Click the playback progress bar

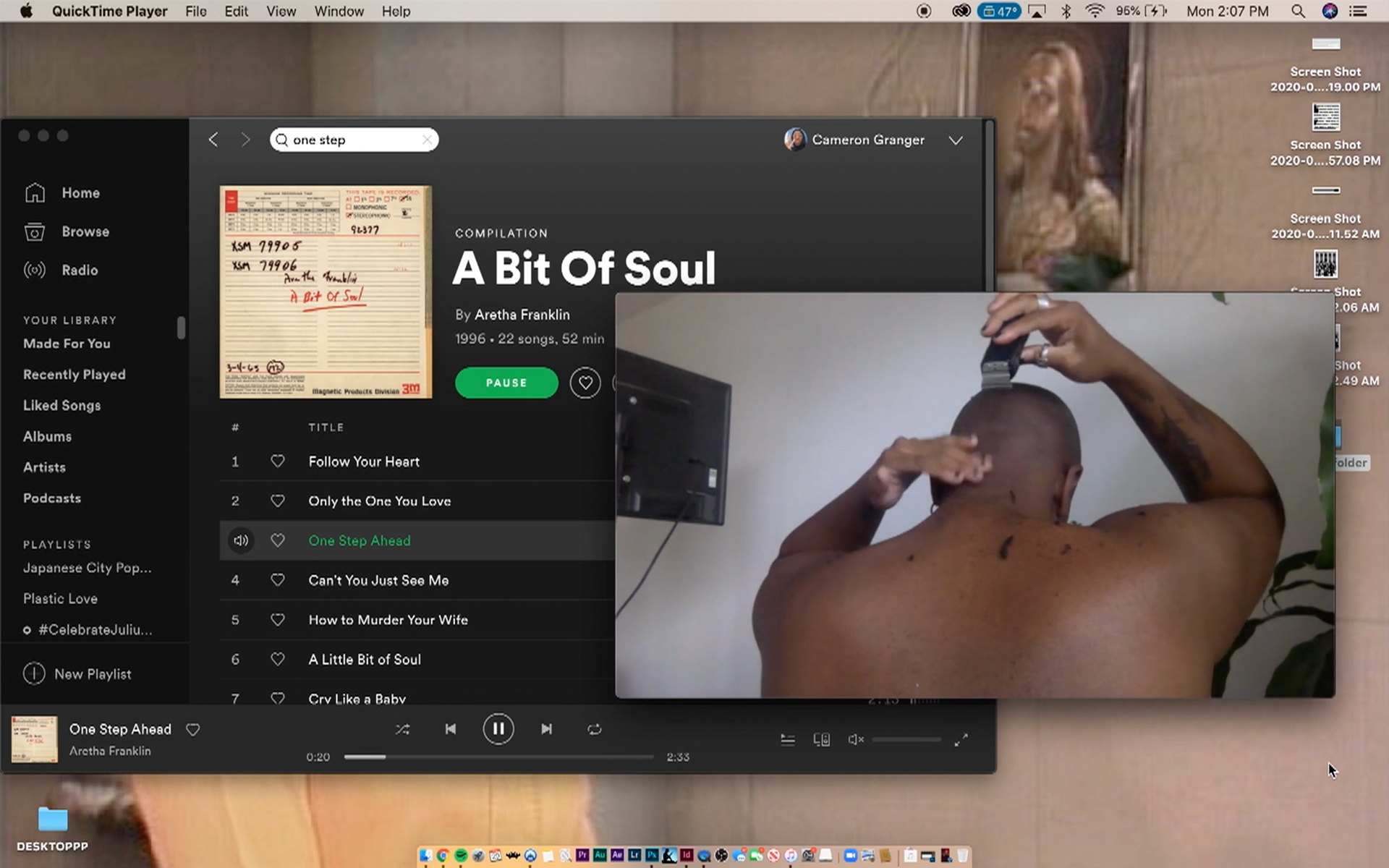pyautogui.click(x=498, y=757)
